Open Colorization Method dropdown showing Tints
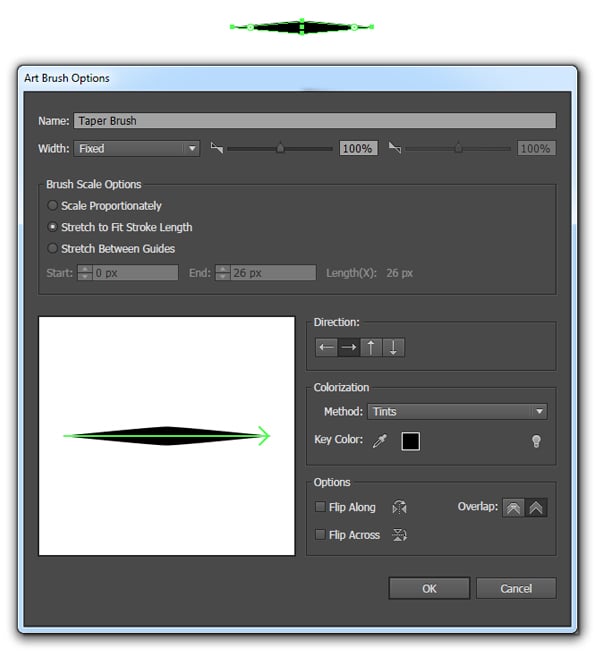Image resolution: width=600 pixels, height=654 pixels. click(x=457, y=412)
